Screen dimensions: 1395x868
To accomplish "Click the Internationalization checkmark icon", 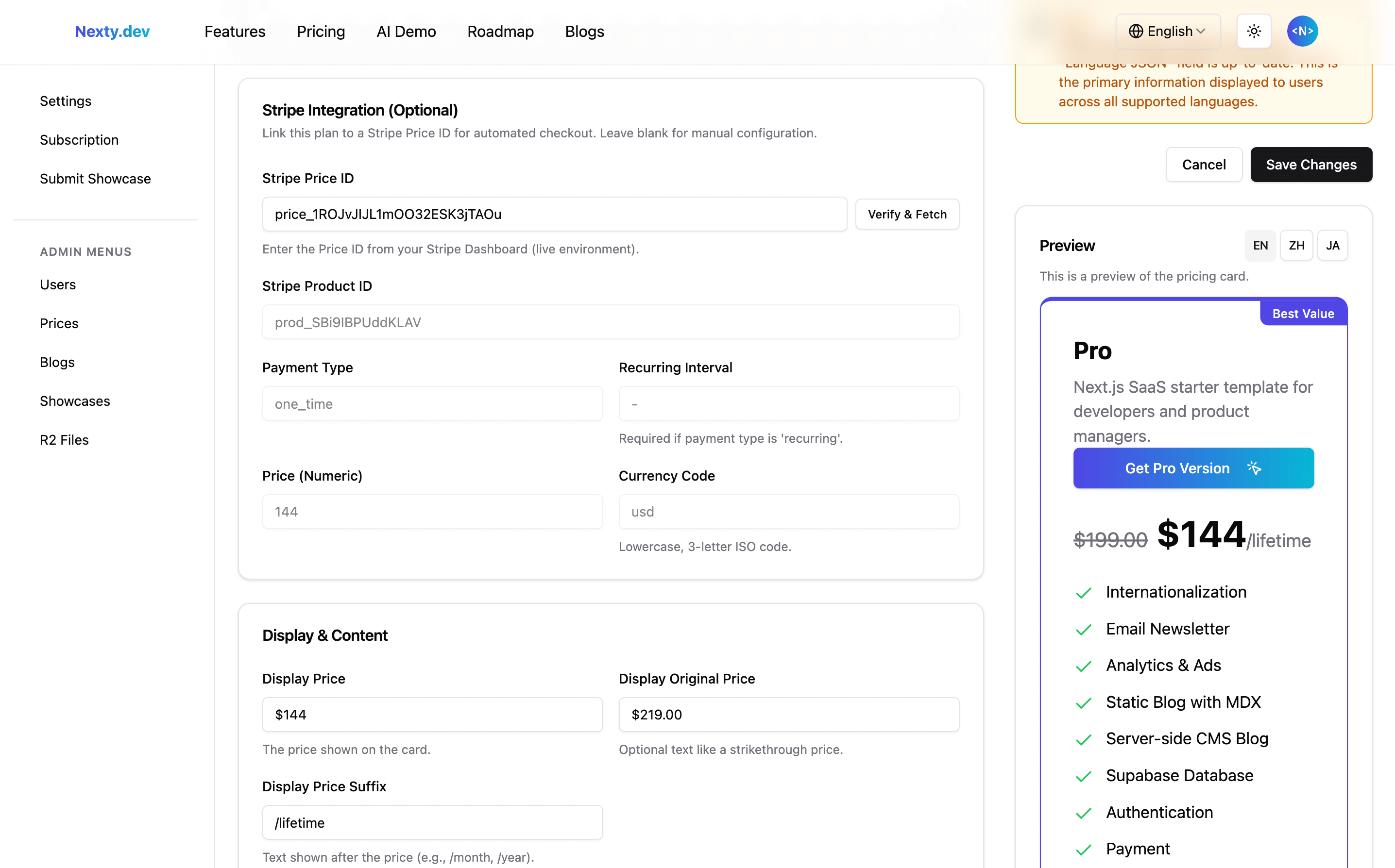I will [x=1083, y=592].
